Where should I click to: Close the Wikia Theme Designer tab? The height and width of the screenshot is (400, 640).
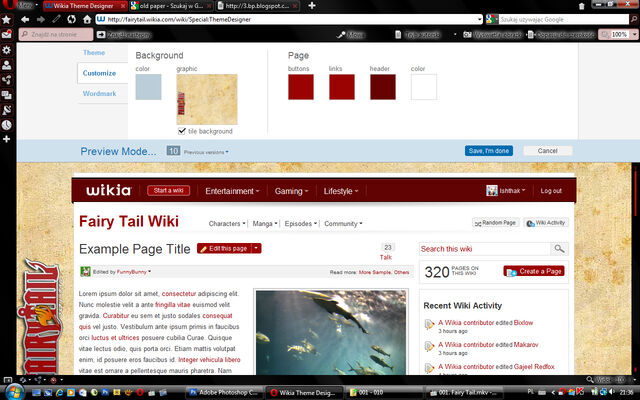(x=123, y=6)
